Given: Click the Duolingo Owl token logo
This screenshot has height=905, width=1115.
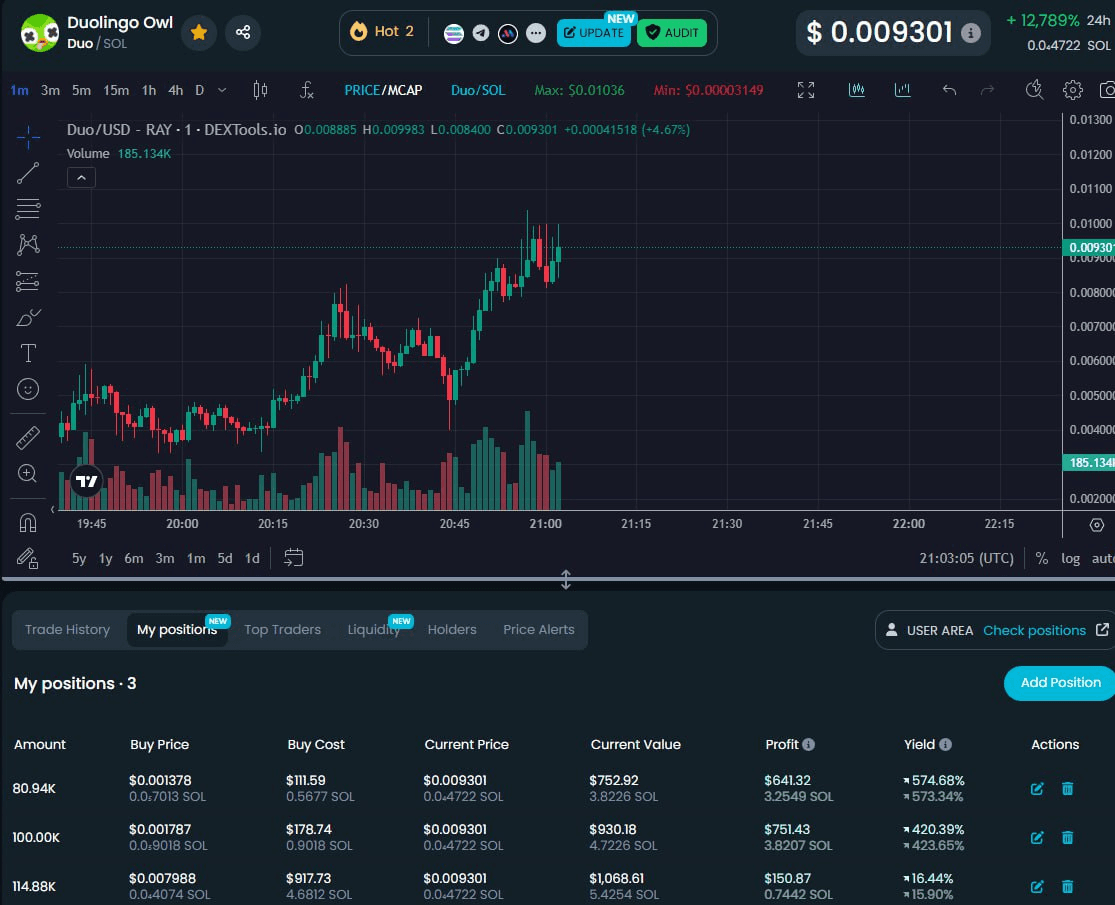Looking at the screenshot, I should tap(39, 33).
